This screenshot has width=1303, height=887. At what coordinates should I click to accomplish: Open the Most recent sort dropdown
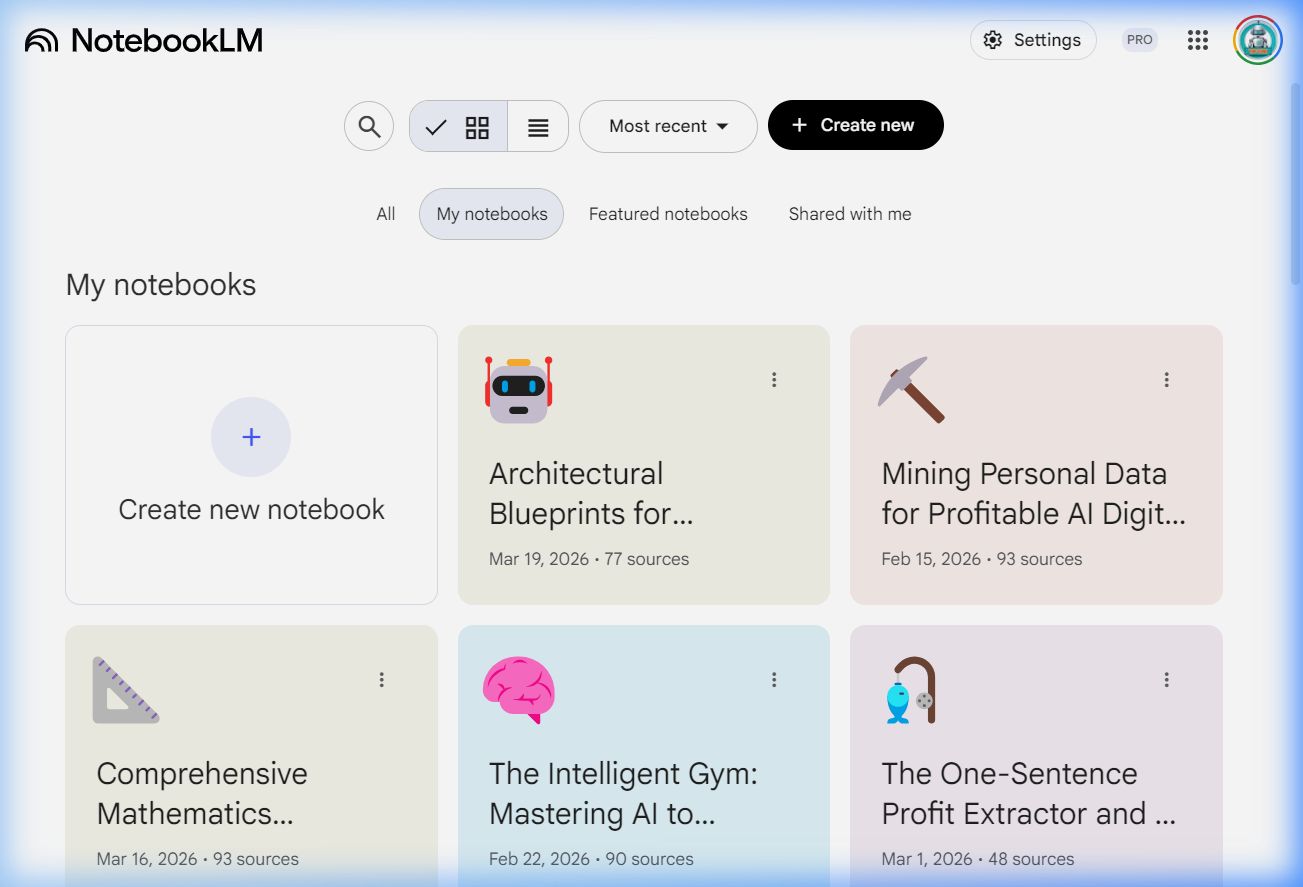pos(668,126)
